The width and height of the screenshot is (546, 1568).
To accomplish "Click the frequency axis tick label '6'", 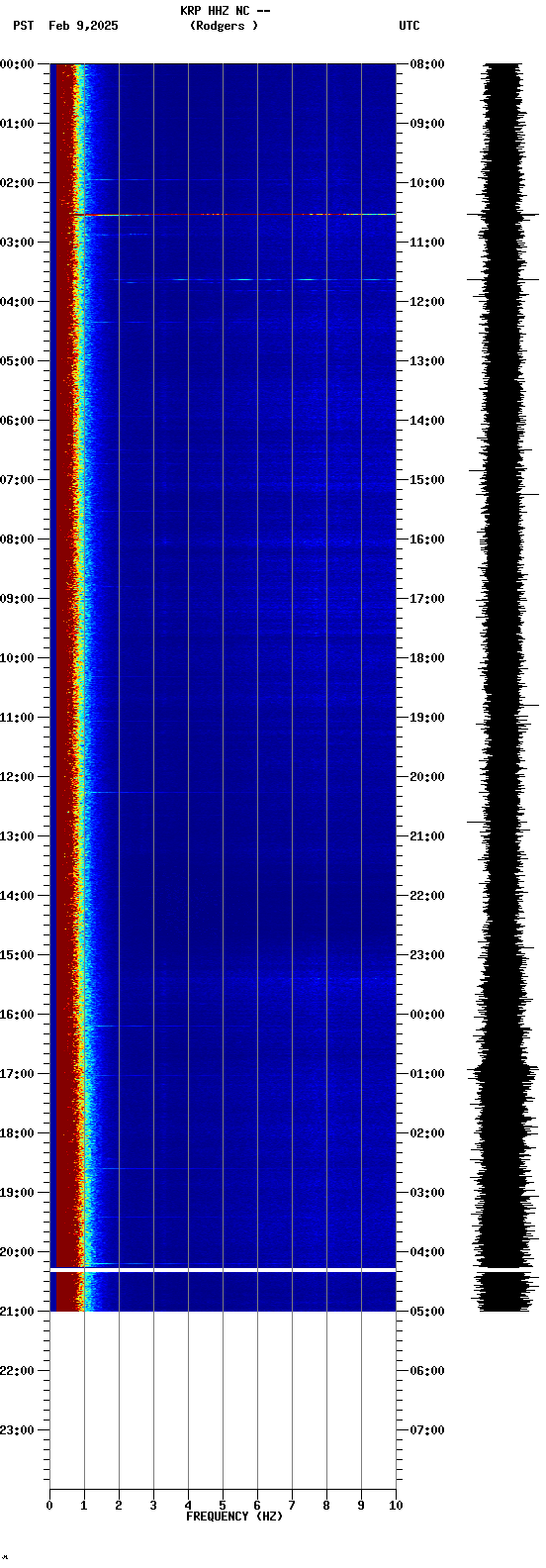I will [x=257, y=1506].
